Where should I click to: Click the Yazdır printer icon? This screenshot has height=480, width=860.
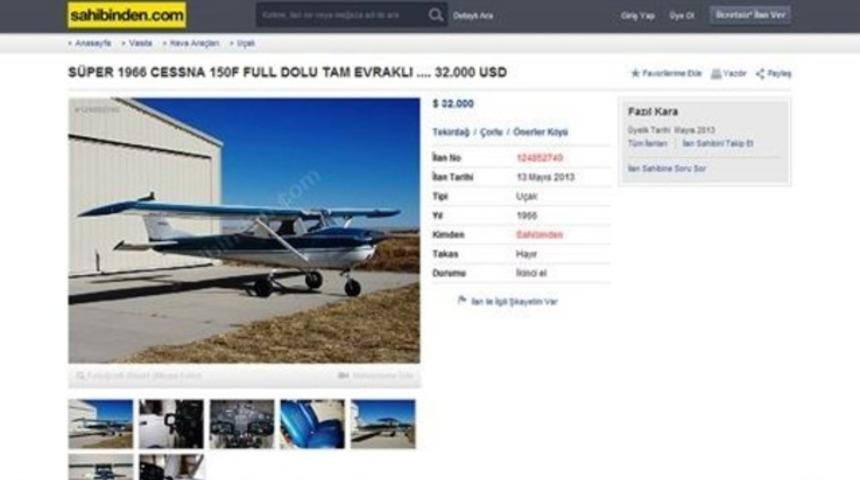[716, 74]
